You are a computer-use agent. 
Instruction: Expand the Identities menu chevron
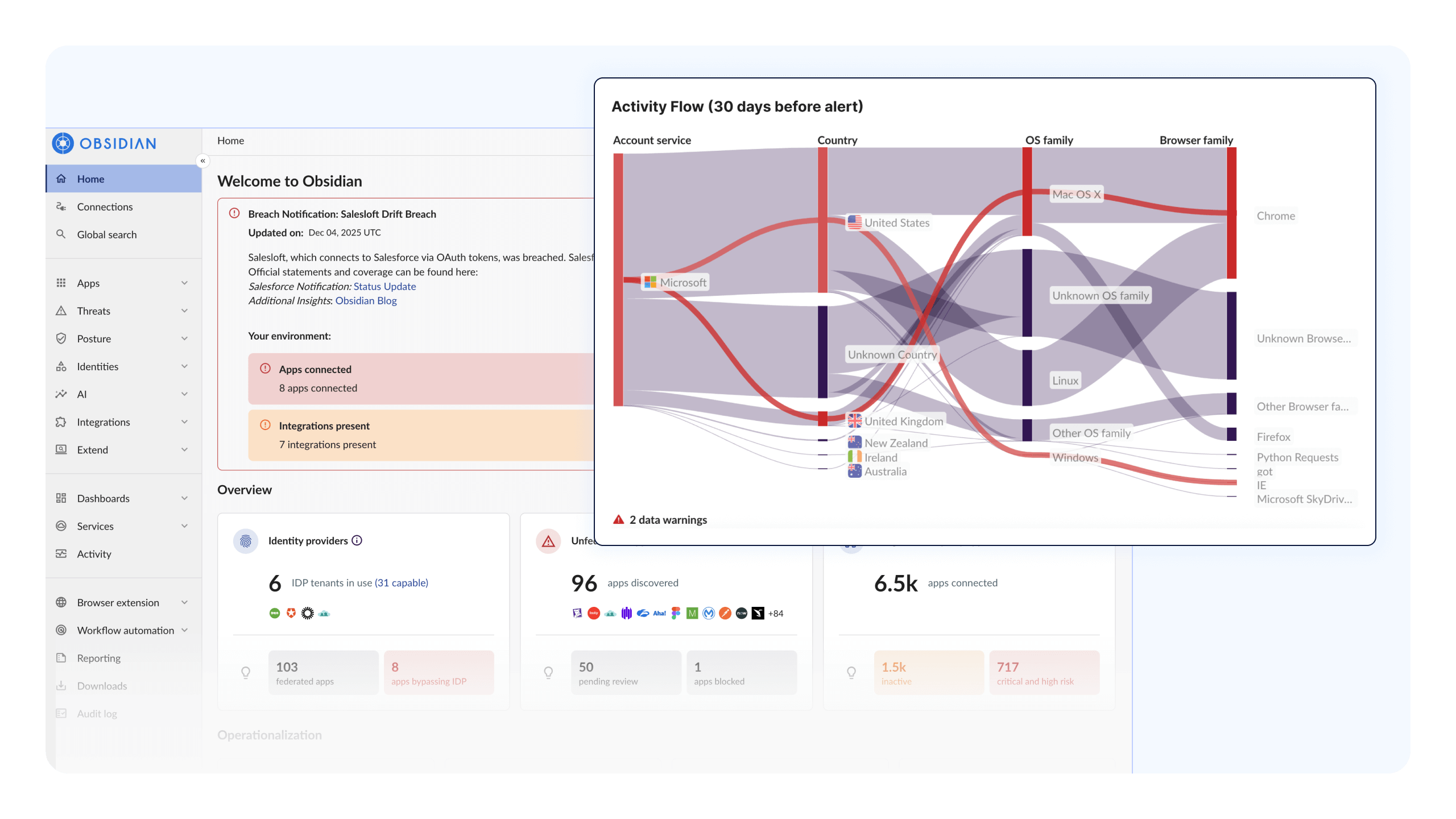point(184,366)
